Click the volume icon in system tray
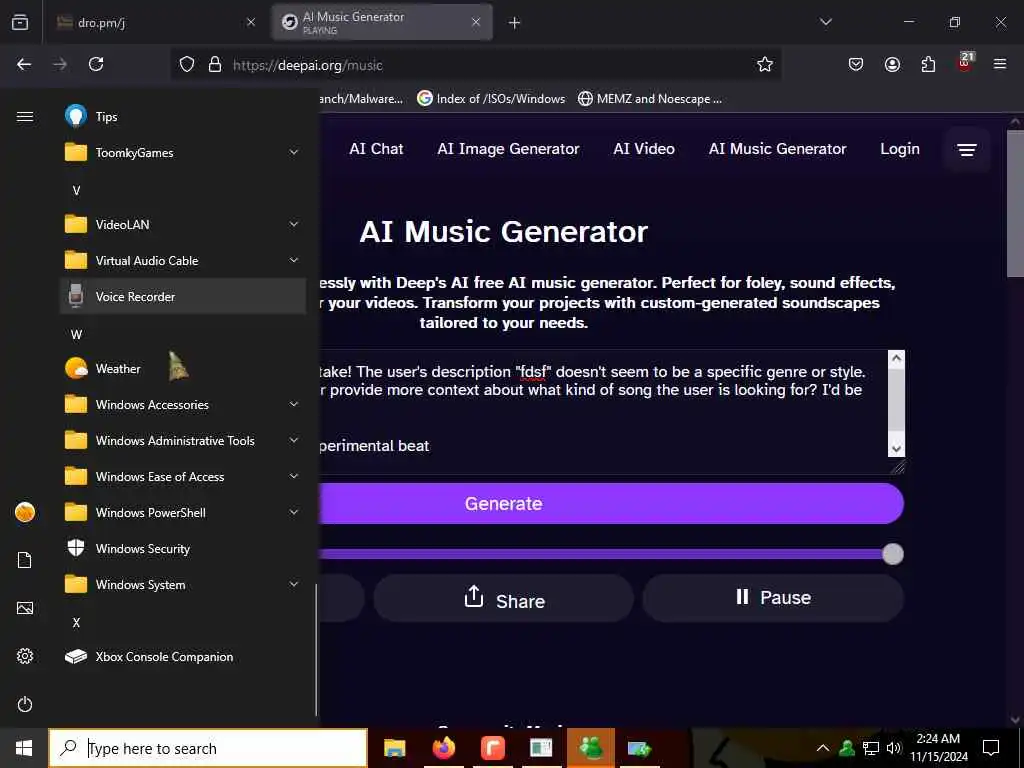1024x768 pixels. tap(894, 748)
